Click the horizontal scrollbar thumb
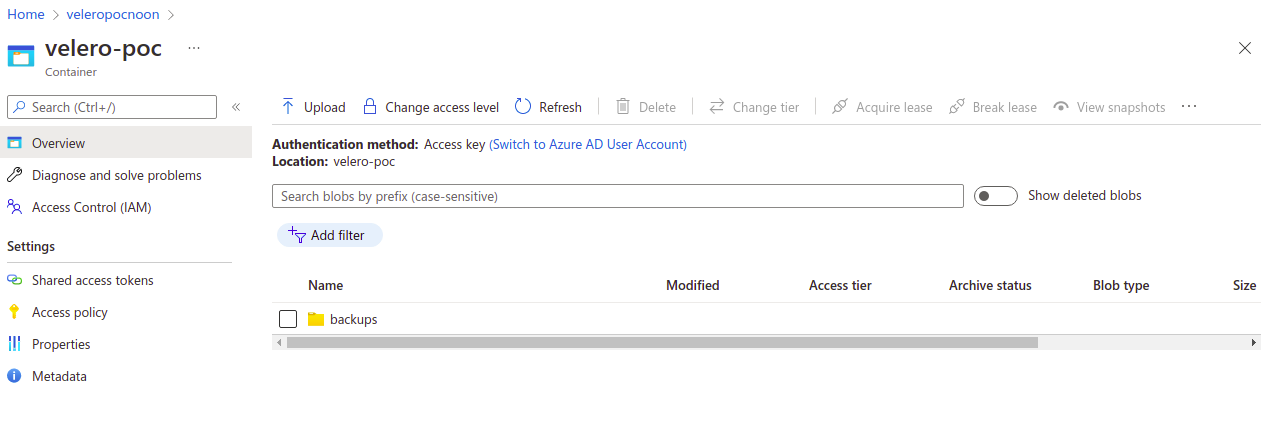The height and width of the screenshot is (443, 1271). (662, 342)
